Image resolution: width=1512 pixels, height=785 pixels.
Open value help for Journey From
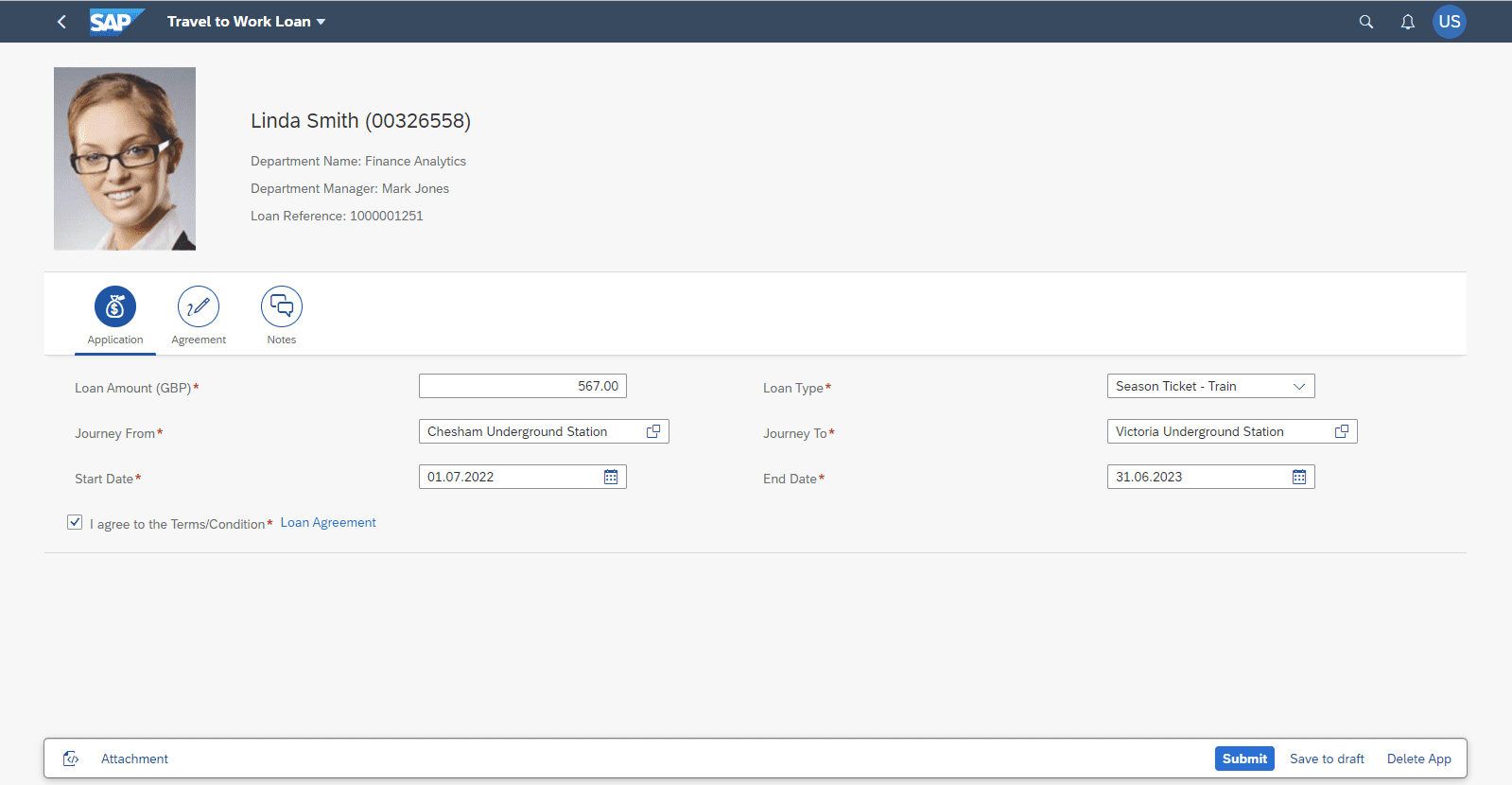pyautogui.click(x=653, y=431)
